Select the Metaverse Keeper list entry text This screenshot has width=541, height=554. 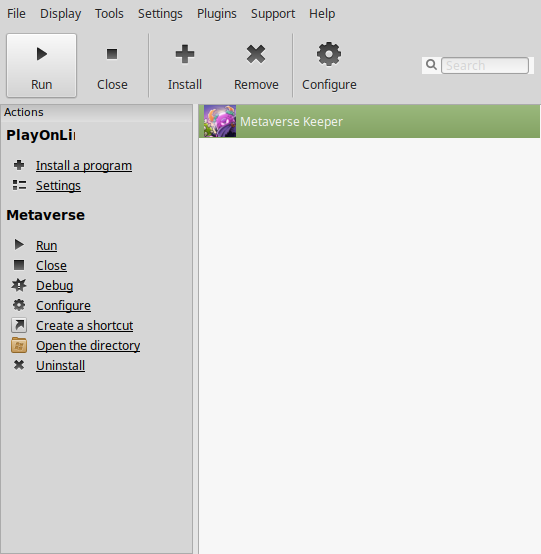292,122
